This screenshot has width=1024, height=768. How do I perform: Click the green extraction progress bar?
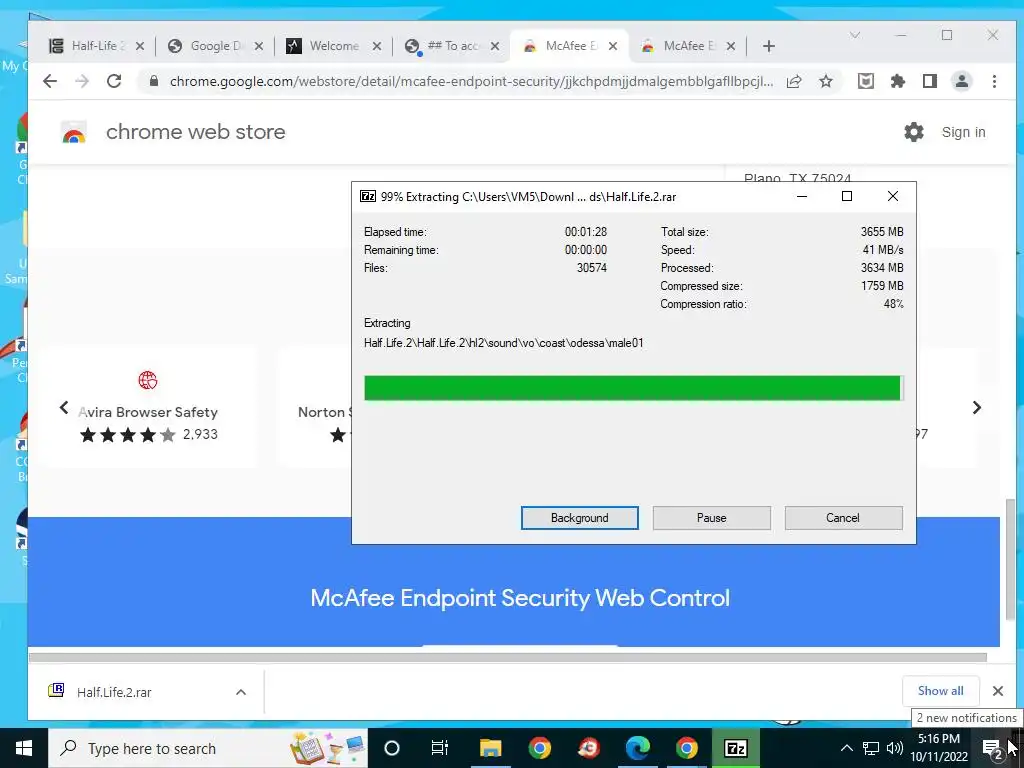632,388
